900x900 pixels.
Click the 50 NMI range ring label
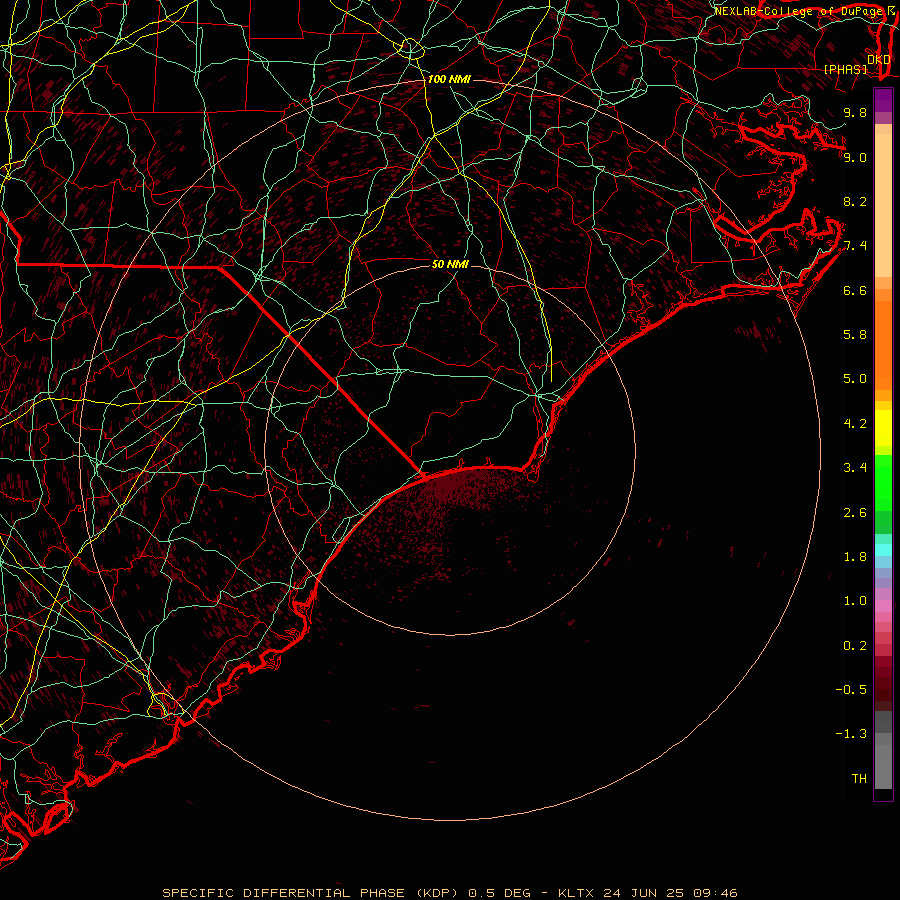point(450,264)
